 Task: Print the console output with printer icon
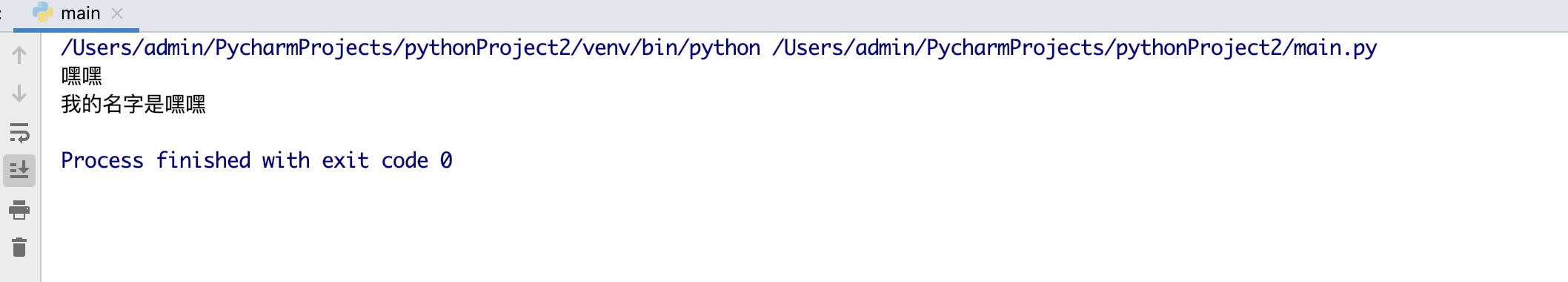click(19, 210)
